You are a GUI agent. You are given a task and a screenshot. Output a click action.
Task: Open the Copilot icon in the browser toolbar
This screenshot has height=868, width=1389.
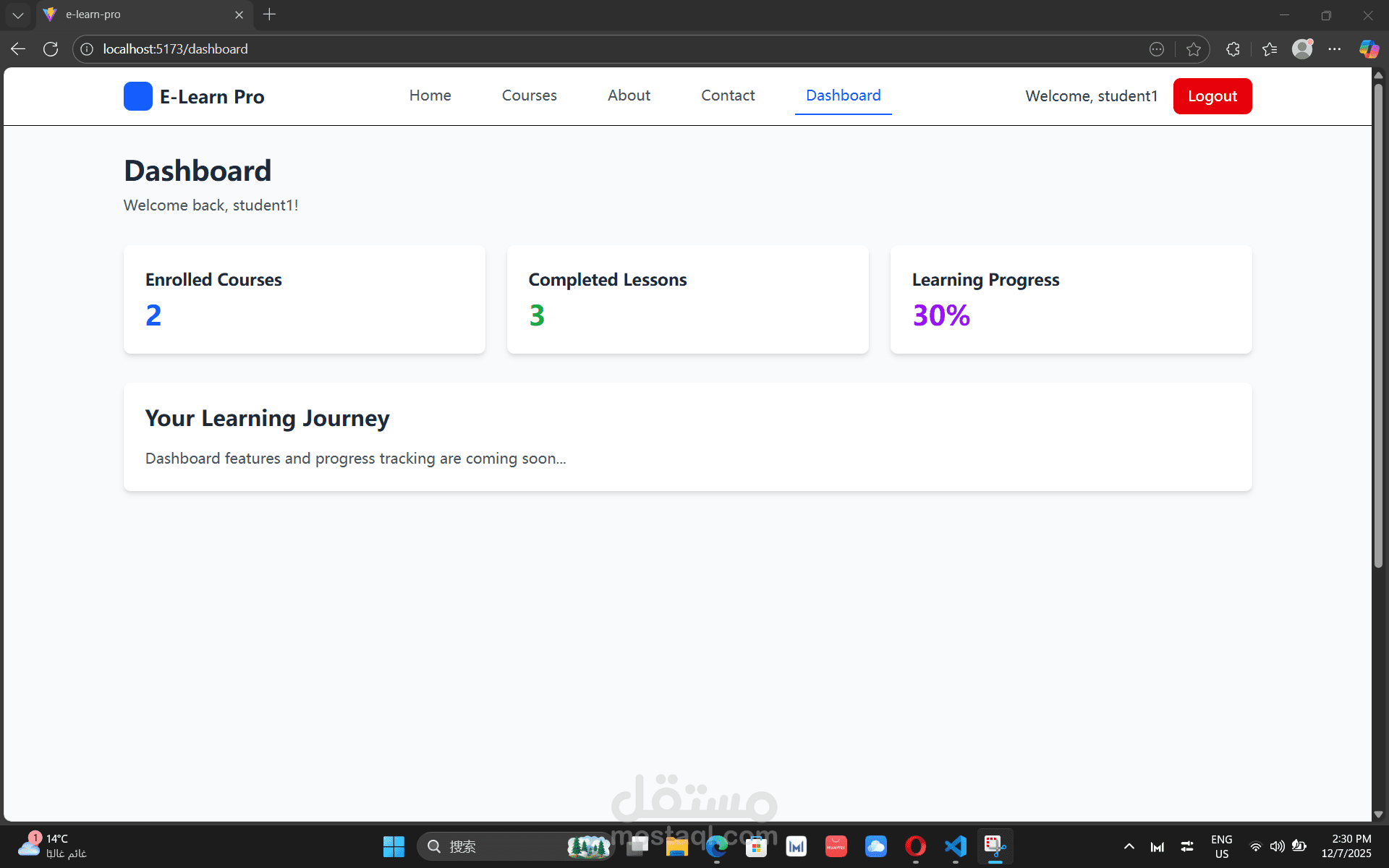1368,49
